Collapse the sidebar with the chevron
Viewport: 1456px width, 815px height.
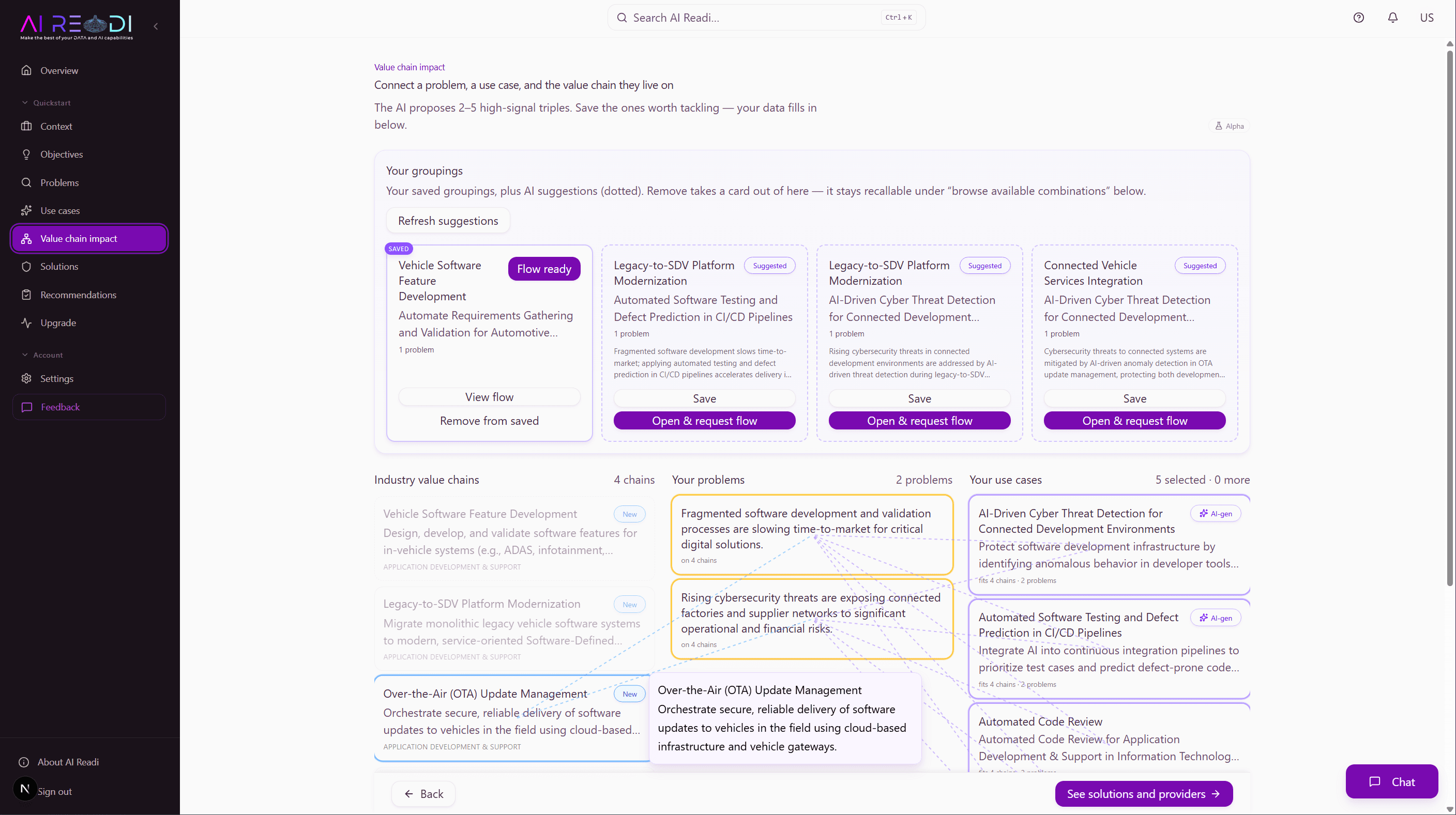pyautogui.click(x=156, y=26)
